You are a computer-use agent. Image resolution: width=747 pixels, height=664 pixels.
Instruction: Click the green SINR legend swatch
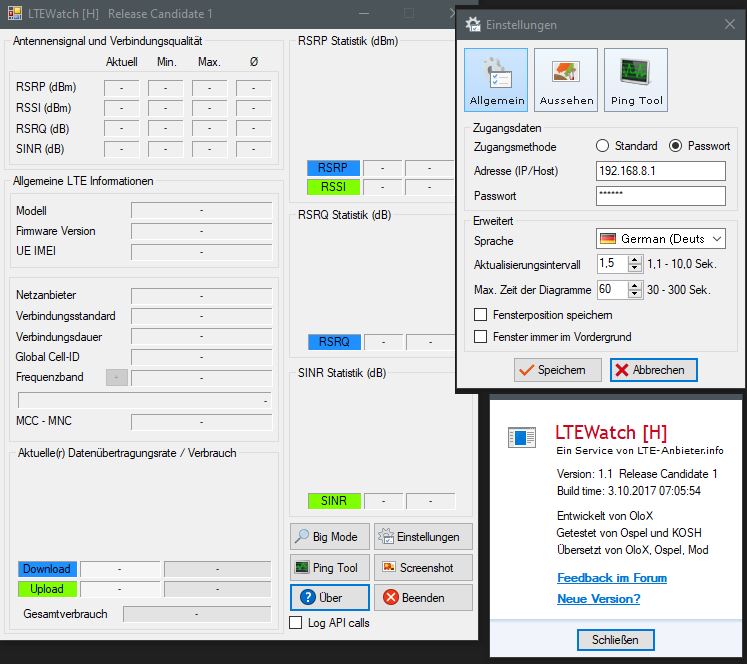334,501
